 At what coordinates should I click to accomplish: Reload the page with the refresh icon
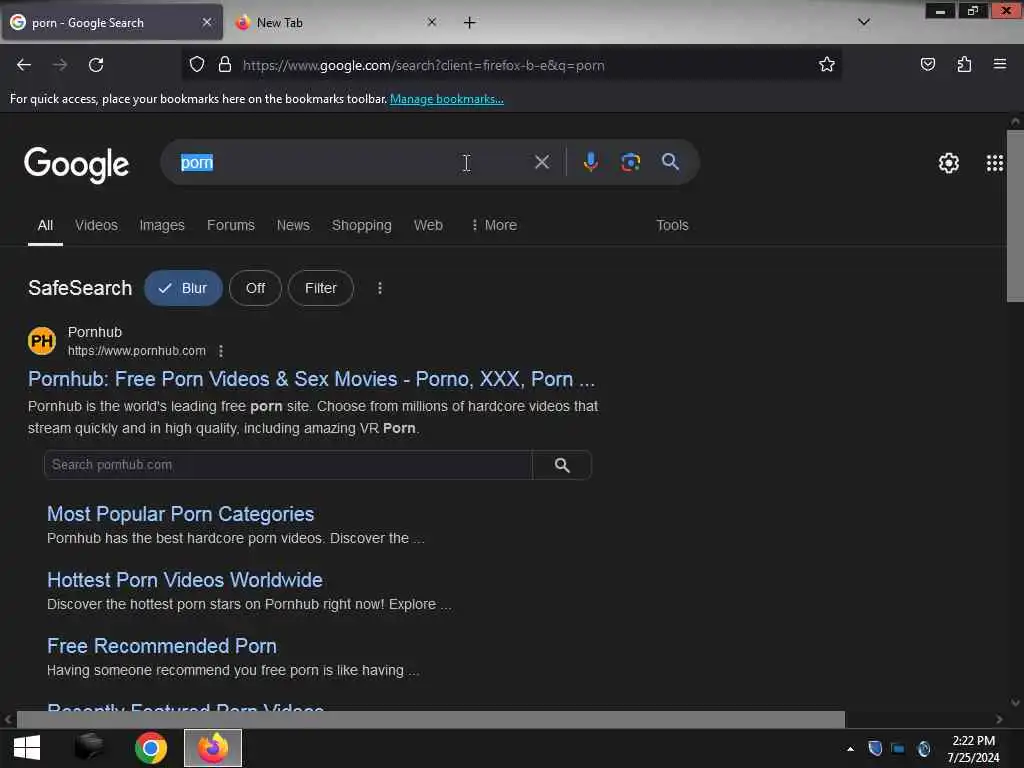96,65
